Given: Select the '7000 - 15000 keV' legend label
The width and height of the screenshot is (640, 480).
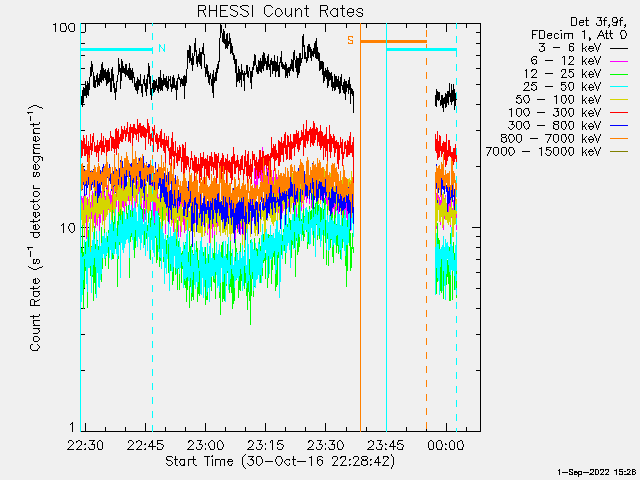Looking at the screenshot, I should pyautogui.click(x=543, y=152).
